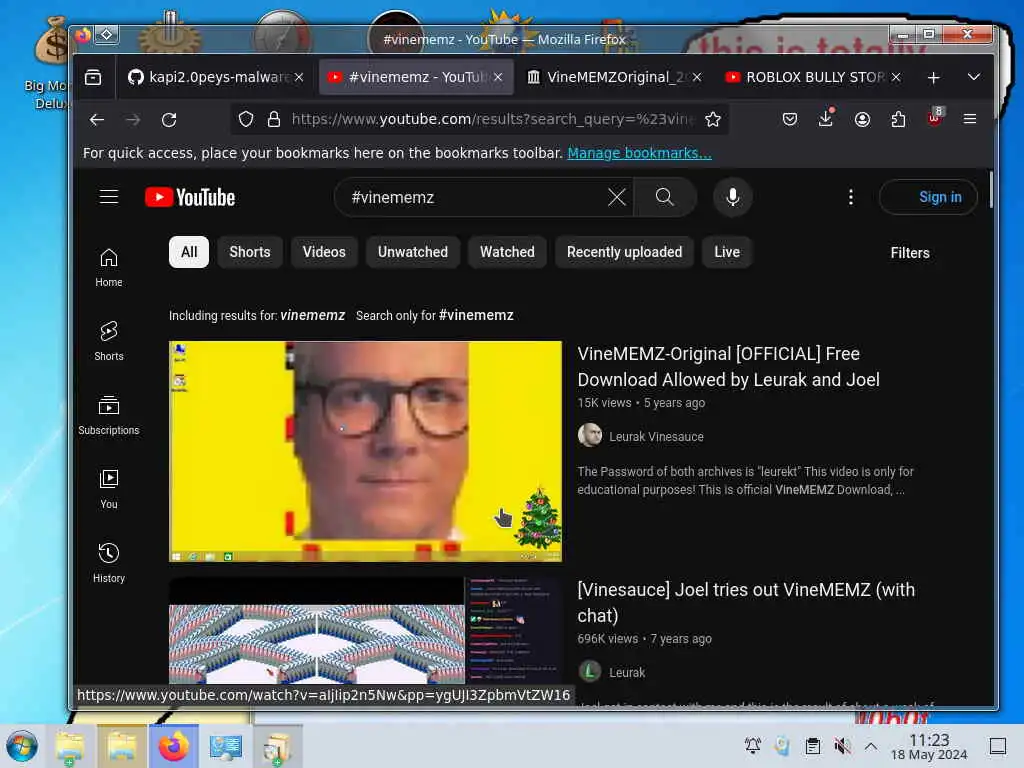Select the Watched filter chip
The height and width of the screenshot is (768, 1024).
(x=507, y=252)
